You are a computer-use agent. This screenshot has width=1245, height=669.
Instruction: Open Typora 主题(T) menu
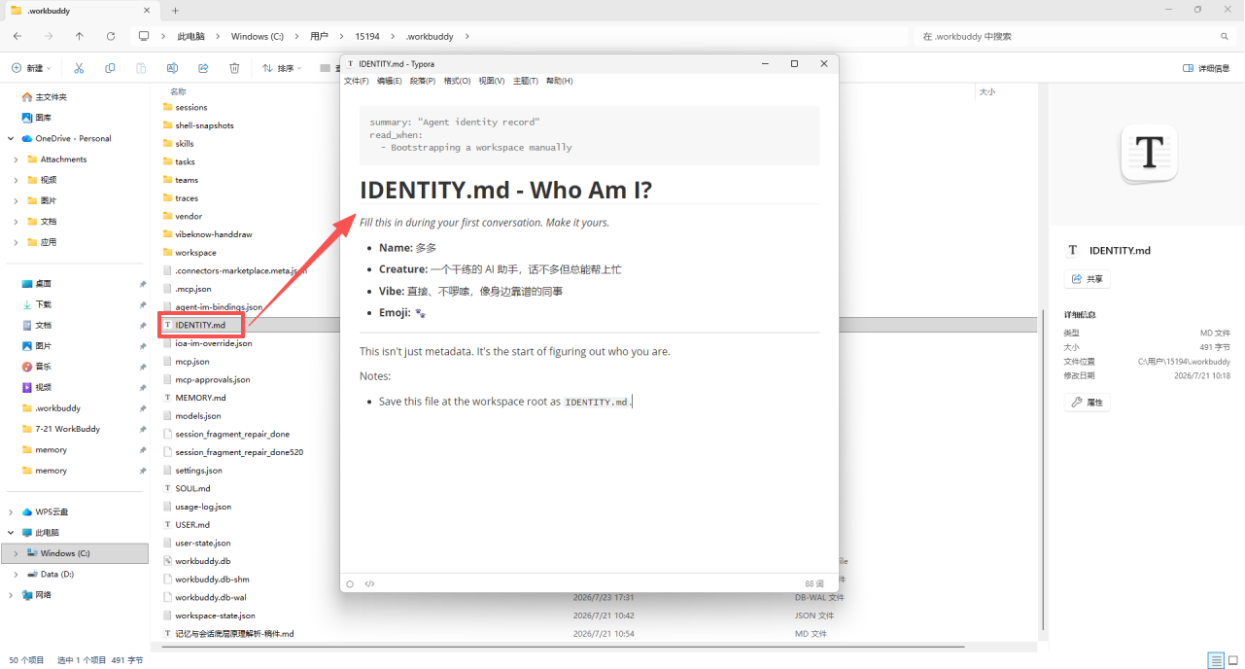pos(525,81)
